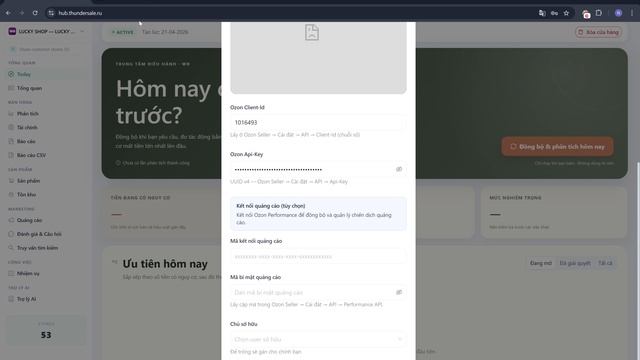The width and height of the screenshot is (640, 360).
Task: Select the Đang mở filter tab
Action: [x=540, y=263]
